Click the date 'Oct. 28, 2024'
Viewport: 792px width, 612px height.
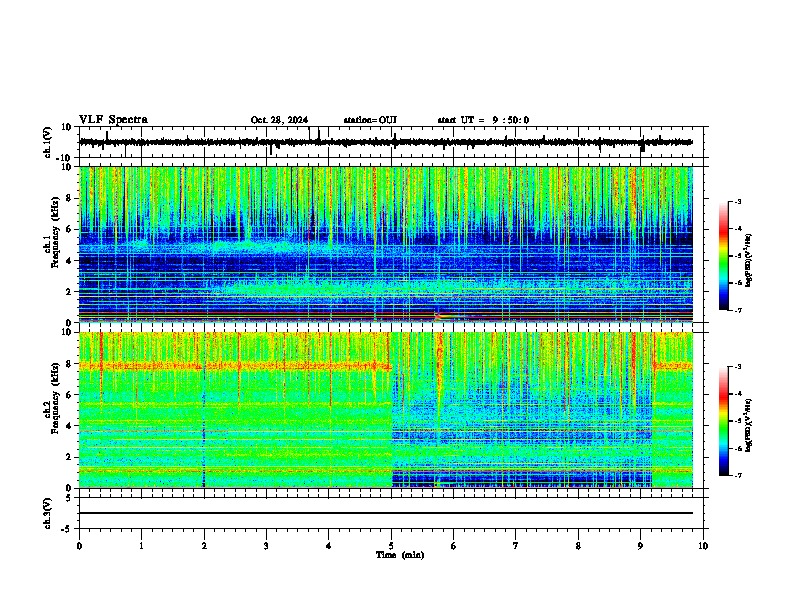coord(279,120)
